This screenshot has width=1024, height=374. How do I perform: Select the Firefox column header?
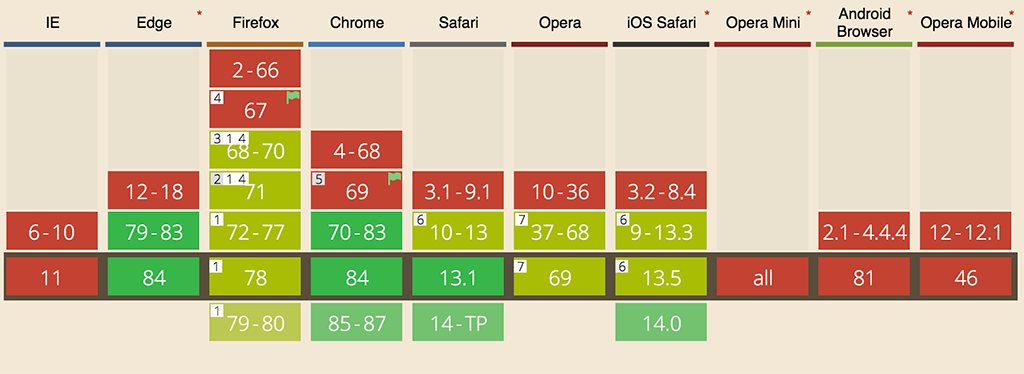click(x=255, y=23)
